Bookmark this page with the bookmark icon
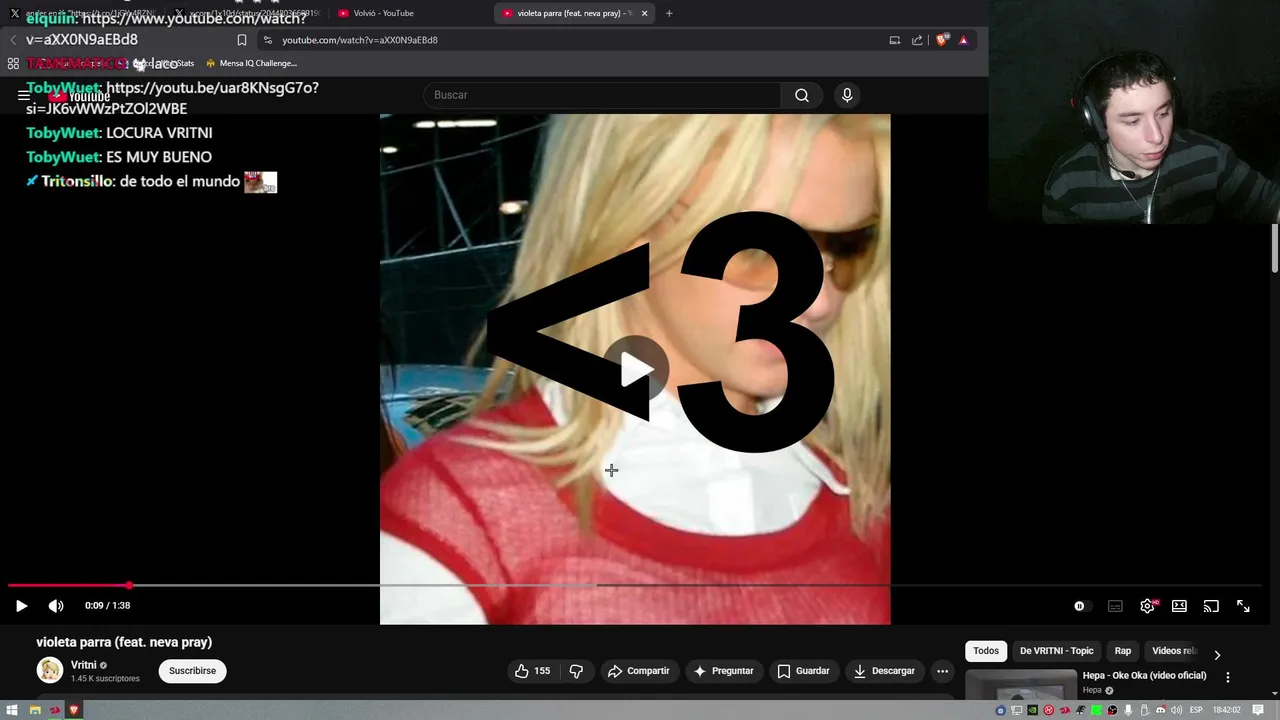Viewport: 1280px width, 720px height. [x=242, y=40]
